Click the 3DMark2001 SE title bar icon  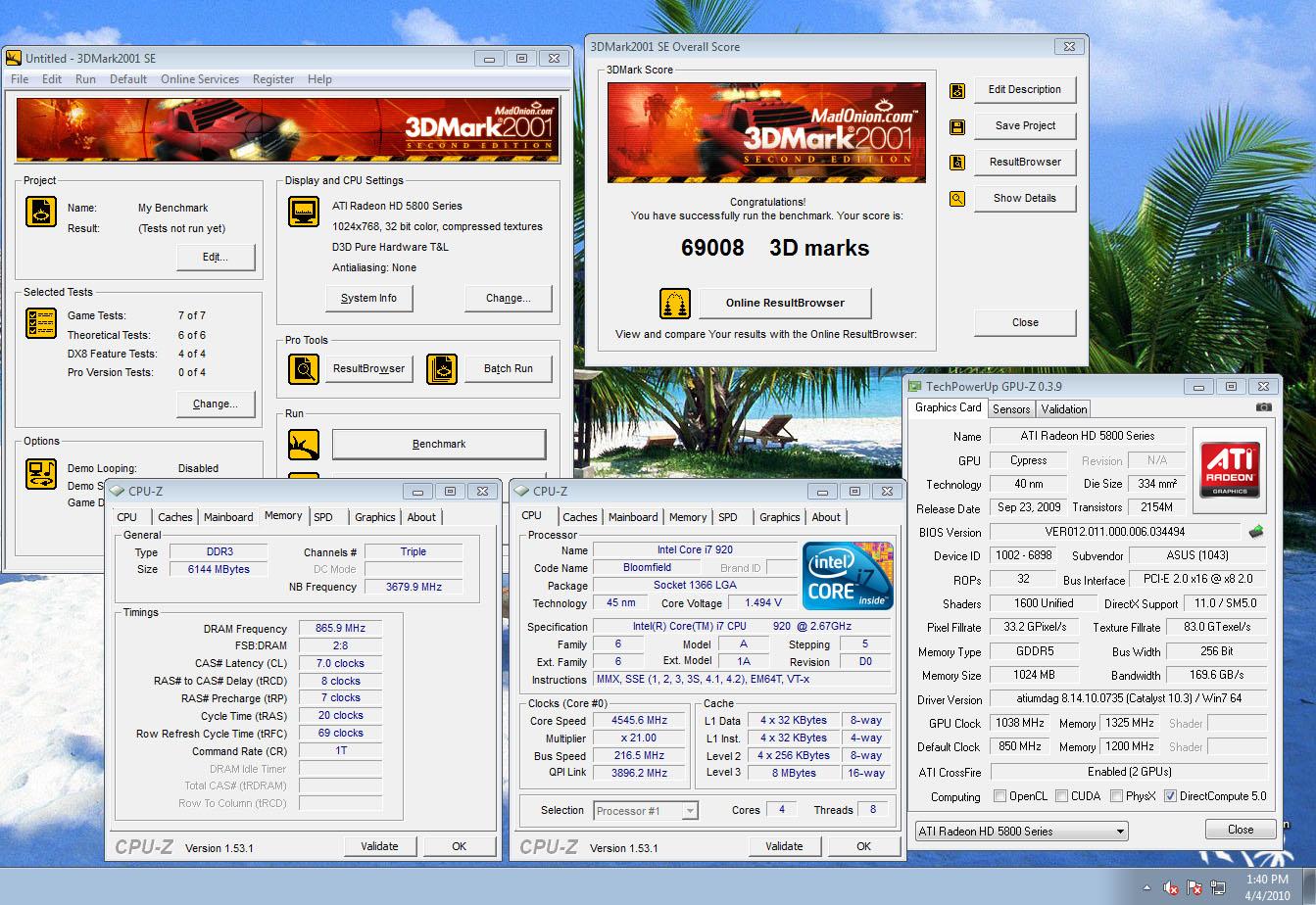(x=14, y=58)
